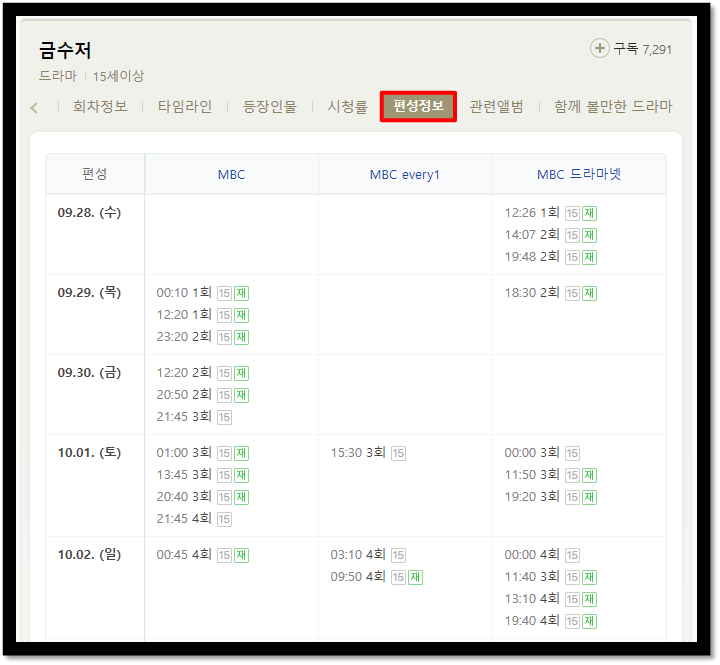This screenshot has width=720, height=665.
Task: Click the 09.29. (목) date cell
Action: (89, 293)
